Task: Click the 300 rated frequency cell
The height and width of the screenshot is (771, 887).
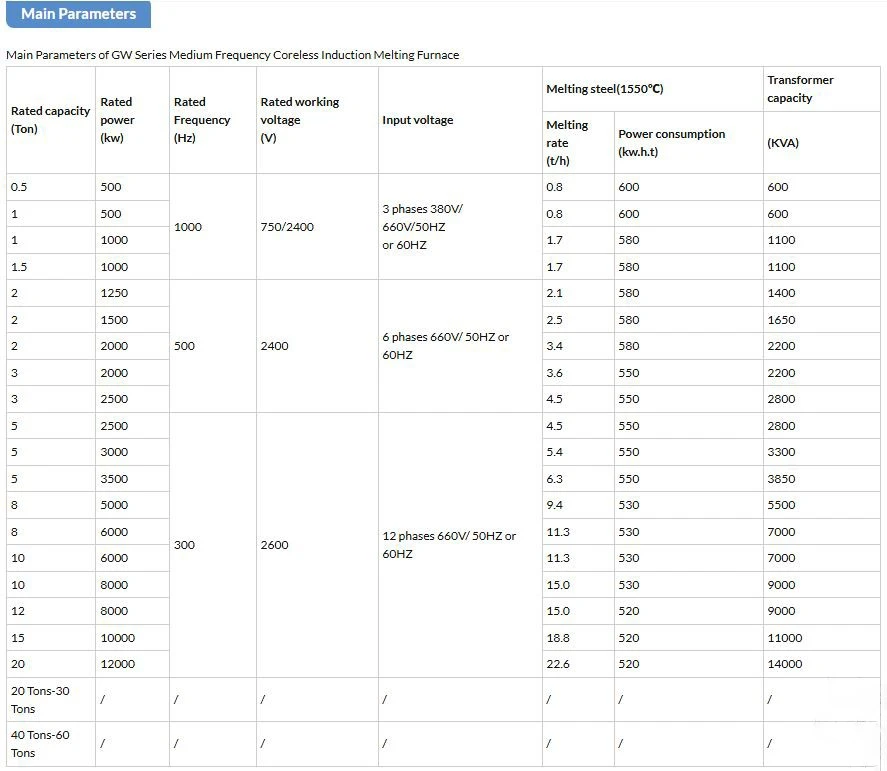Action: 213,545
